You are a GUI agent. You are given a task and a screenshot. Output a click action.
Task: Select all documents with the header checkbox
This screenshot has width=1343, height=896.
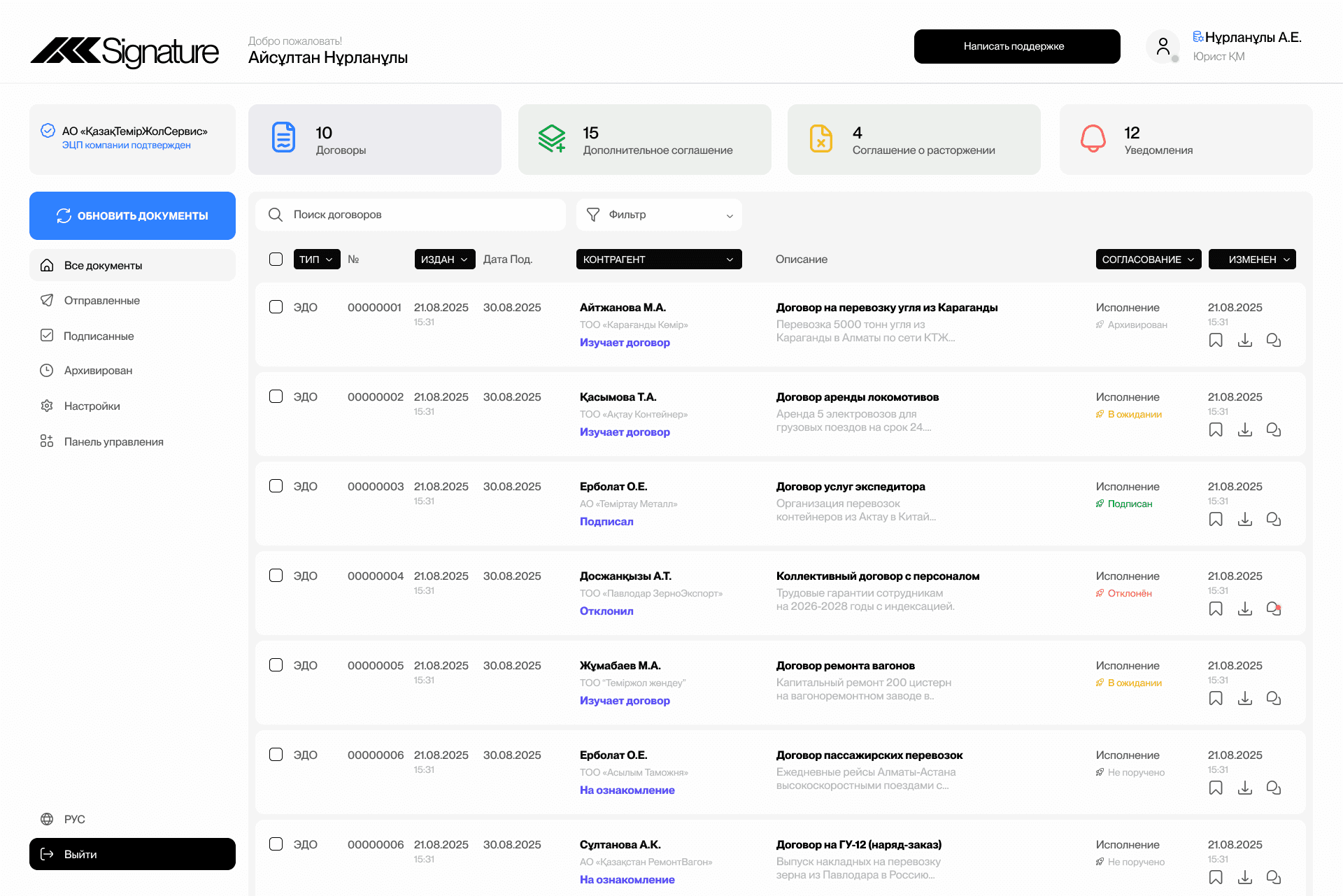pos(276,259)
